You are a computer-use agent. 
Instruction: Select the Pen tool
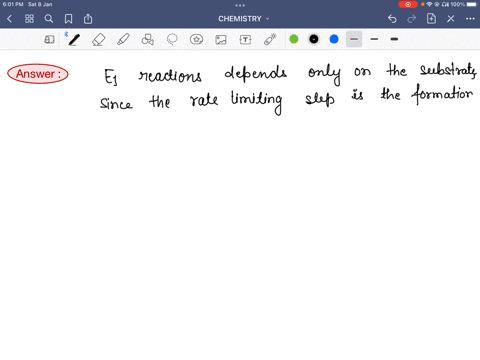tap(74, 39)
